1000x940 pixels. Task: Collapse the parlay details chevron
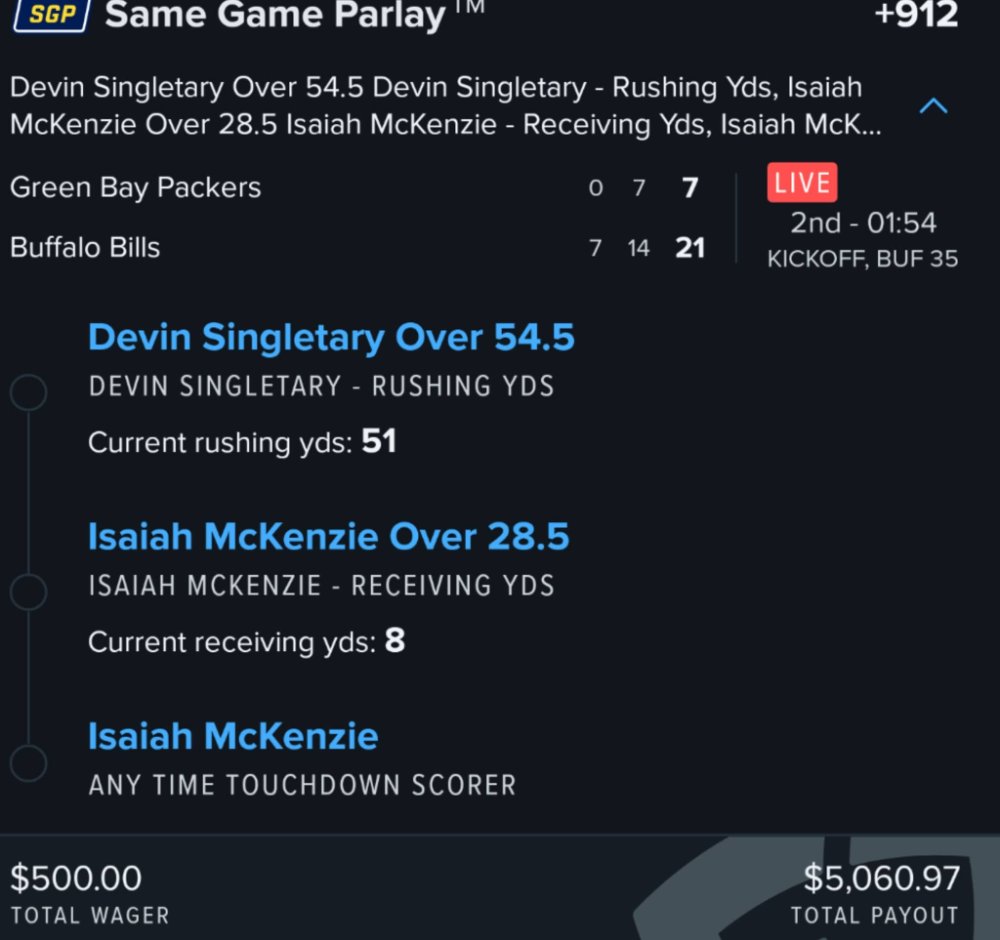pyautogui.click(x=933, y=106)
